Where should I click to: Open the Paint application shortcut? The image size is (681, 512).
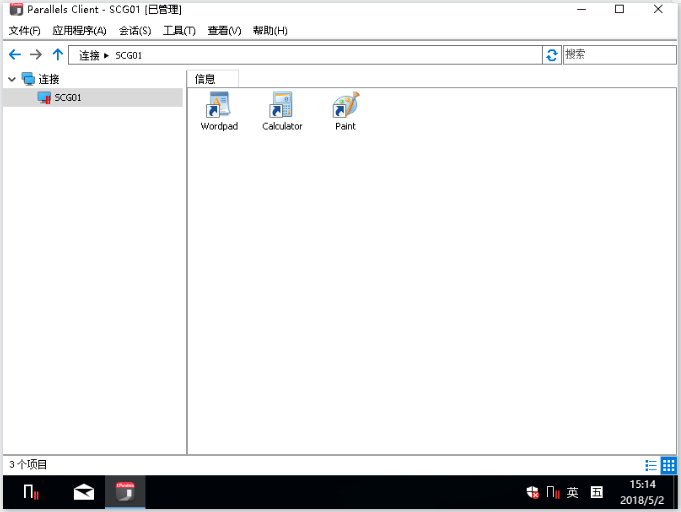345,111
